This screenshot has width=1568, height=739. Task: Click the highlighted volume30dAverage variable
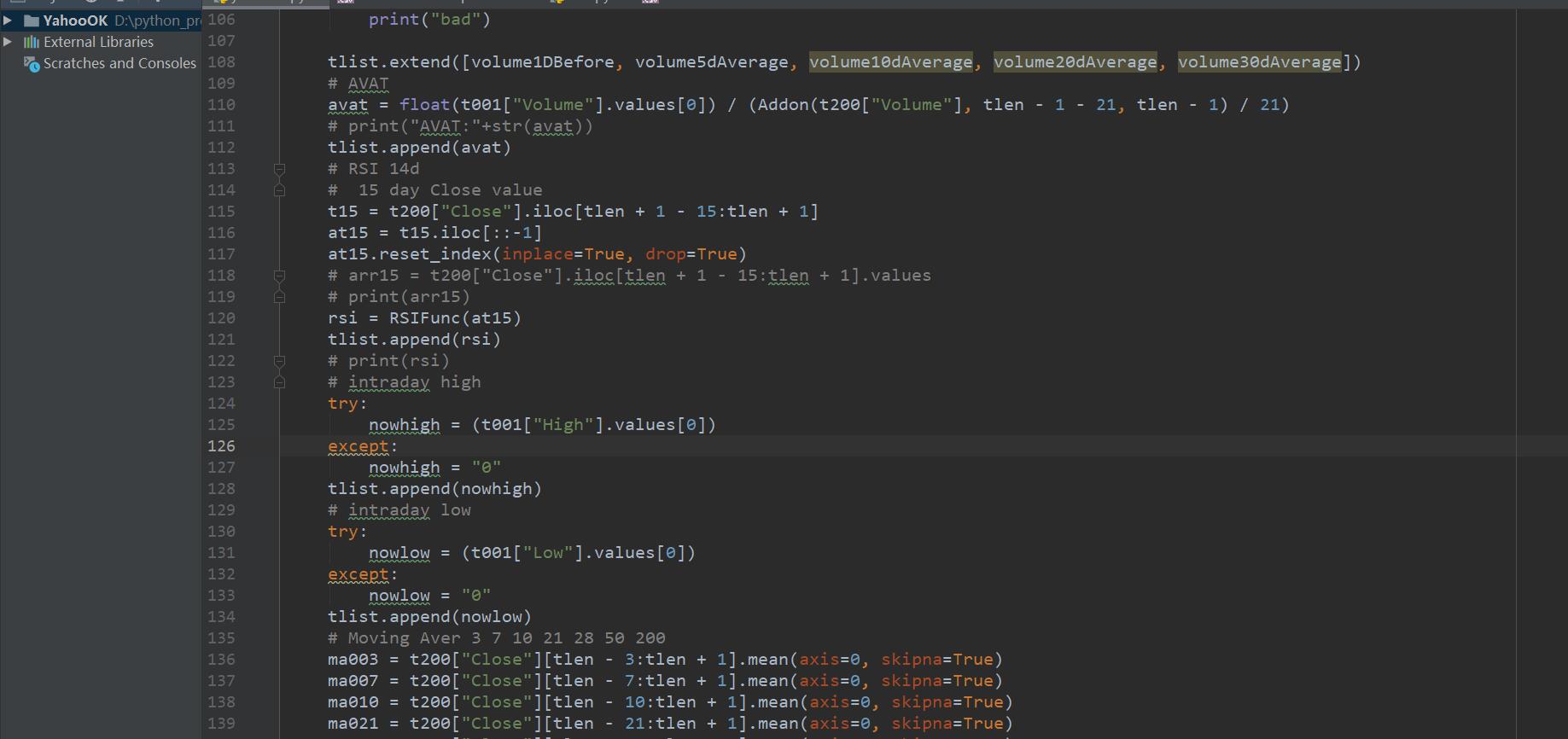click(x=1259, y=62)
